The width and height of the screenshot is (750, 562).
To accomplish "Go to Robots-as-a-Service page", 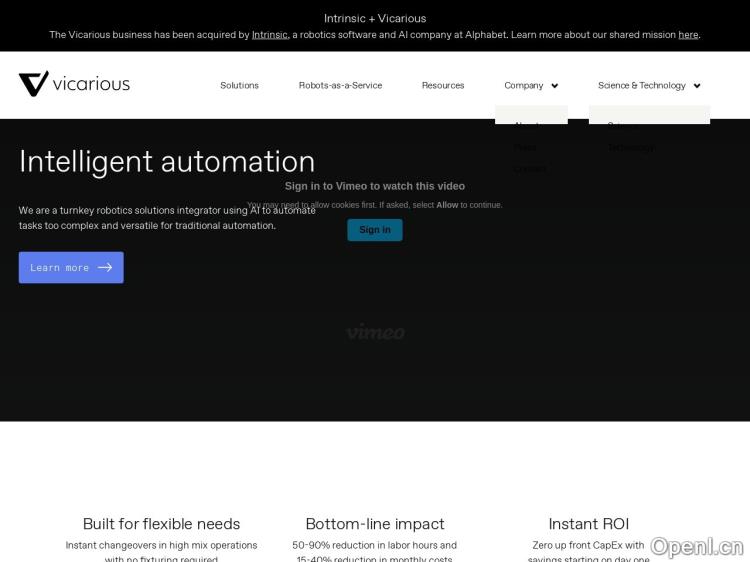I will pyautogui.click(x=340, y=86).
